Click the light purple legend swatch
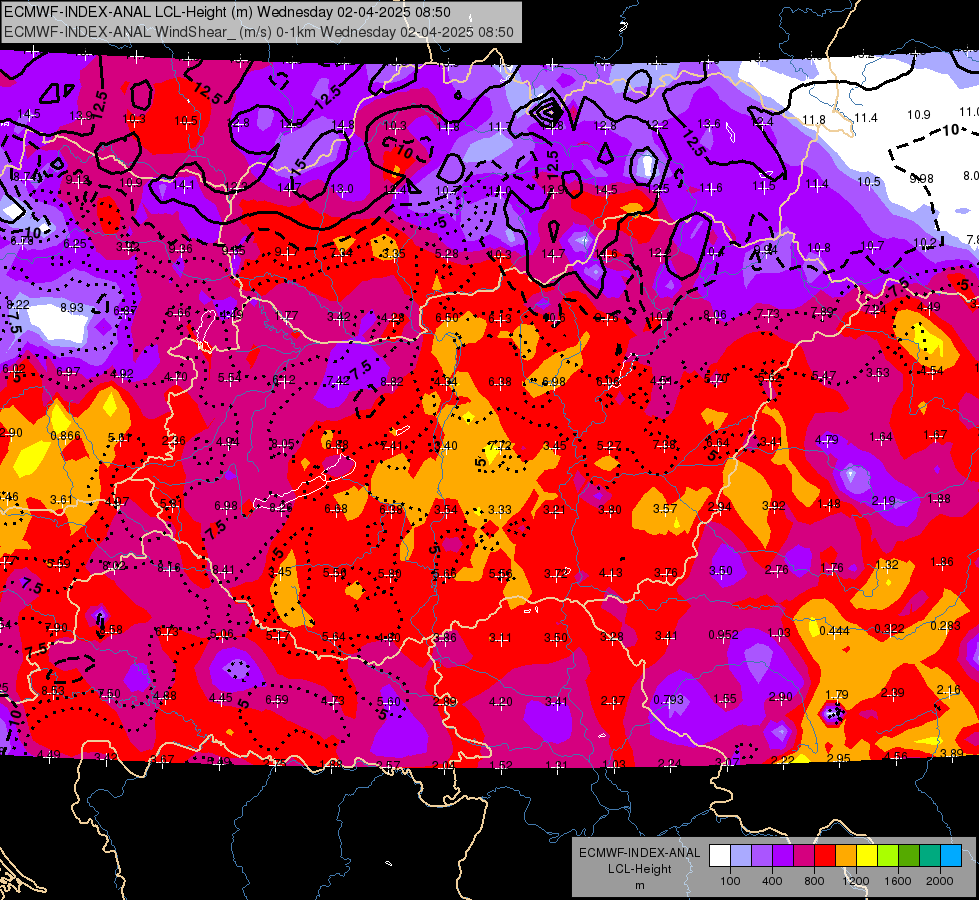Image resolution: width=979 pixels, height=900 pixels. coord(762,856)
